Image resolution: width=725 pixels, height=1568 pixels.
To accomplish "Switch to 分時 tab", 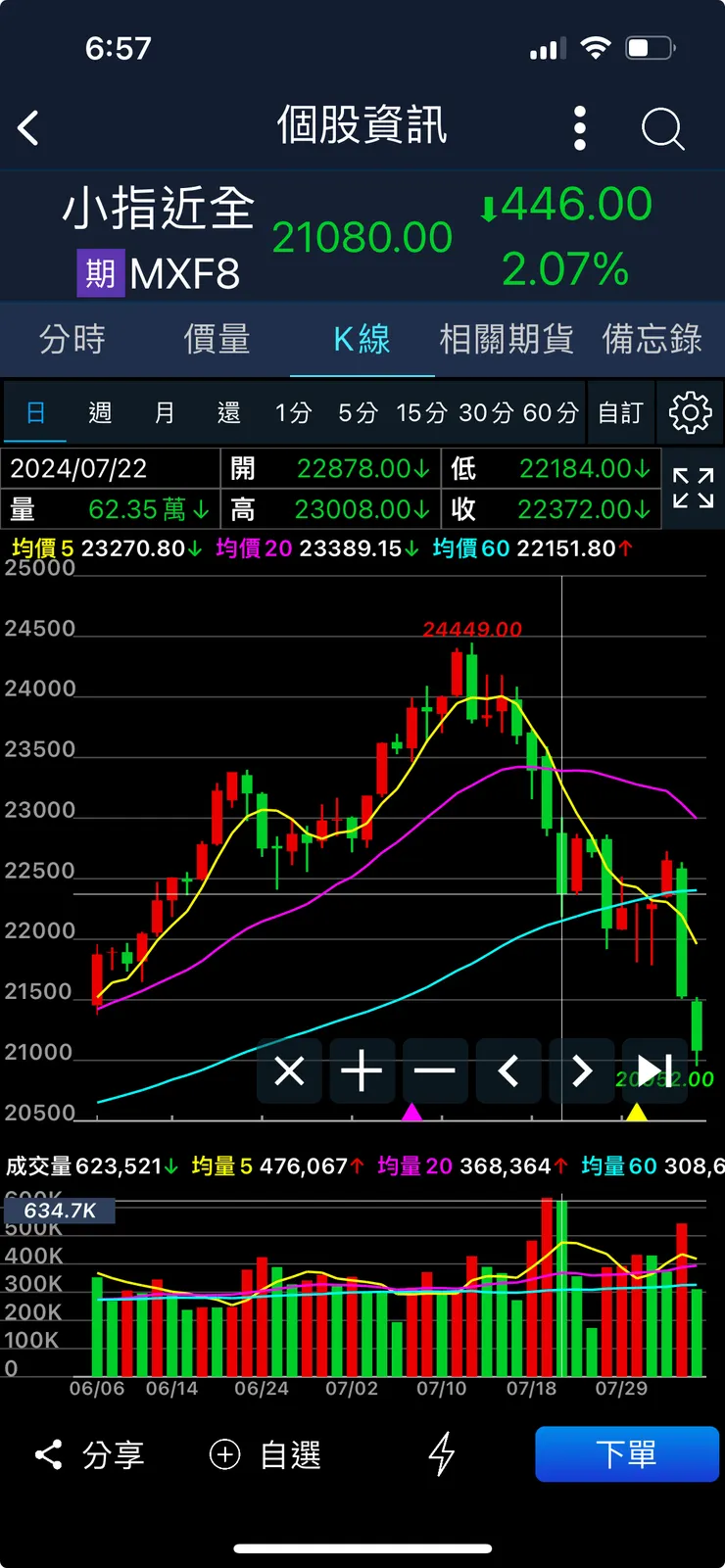I will coord(72,339).
